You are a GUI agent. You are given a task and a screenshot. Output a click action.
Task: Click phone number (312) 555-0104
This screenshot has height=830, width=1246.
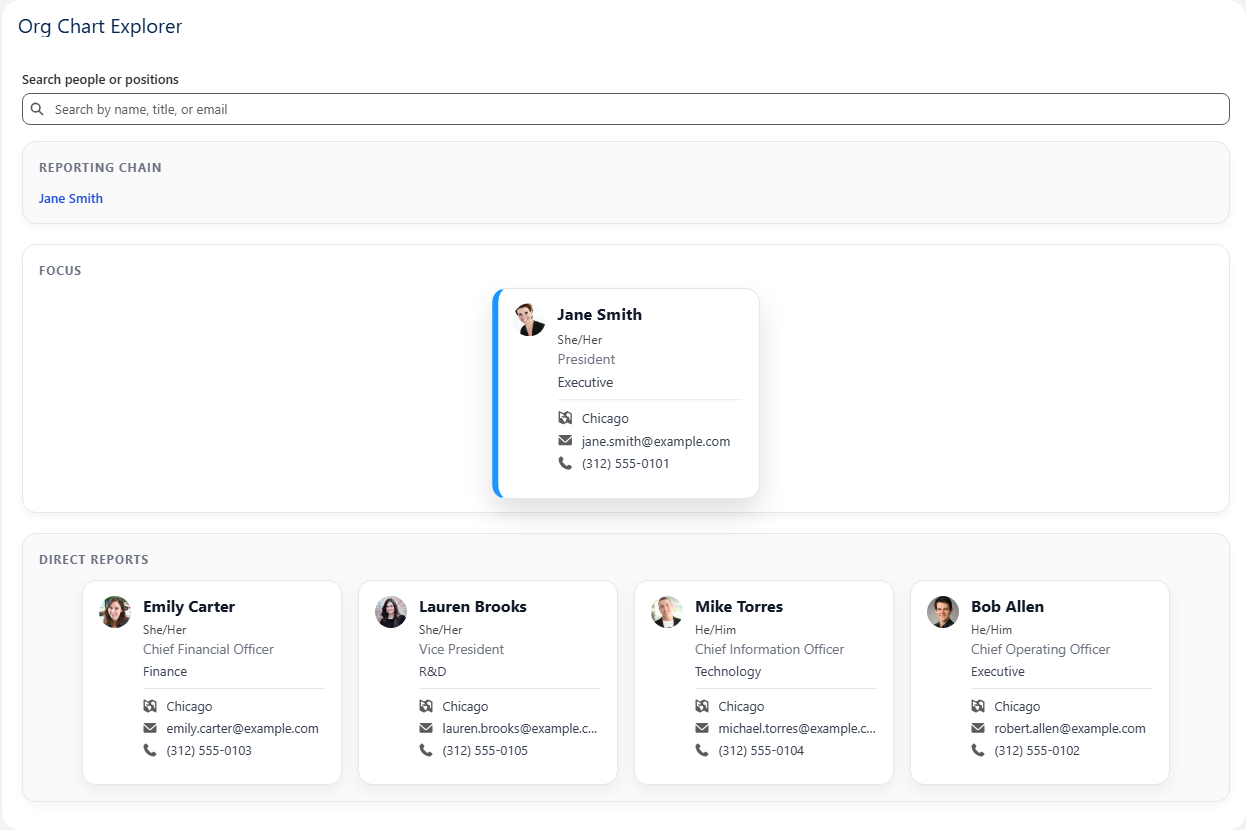[x=761, y=750]
